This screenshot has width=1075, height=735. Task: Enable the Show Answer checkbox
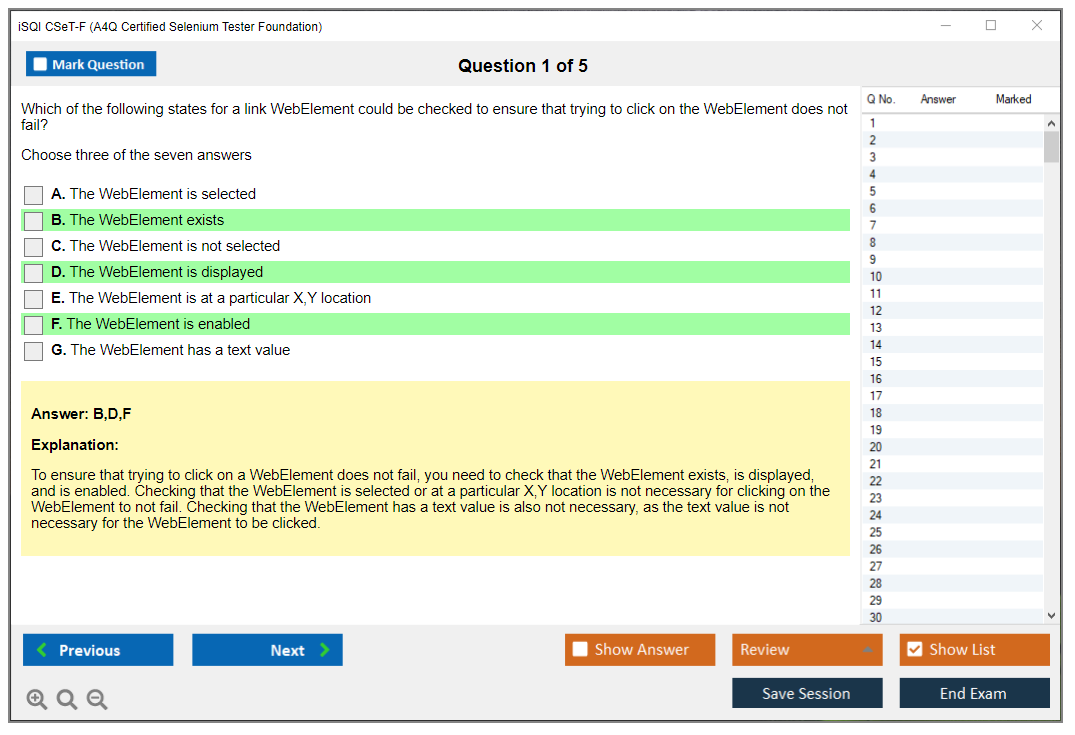580,650
